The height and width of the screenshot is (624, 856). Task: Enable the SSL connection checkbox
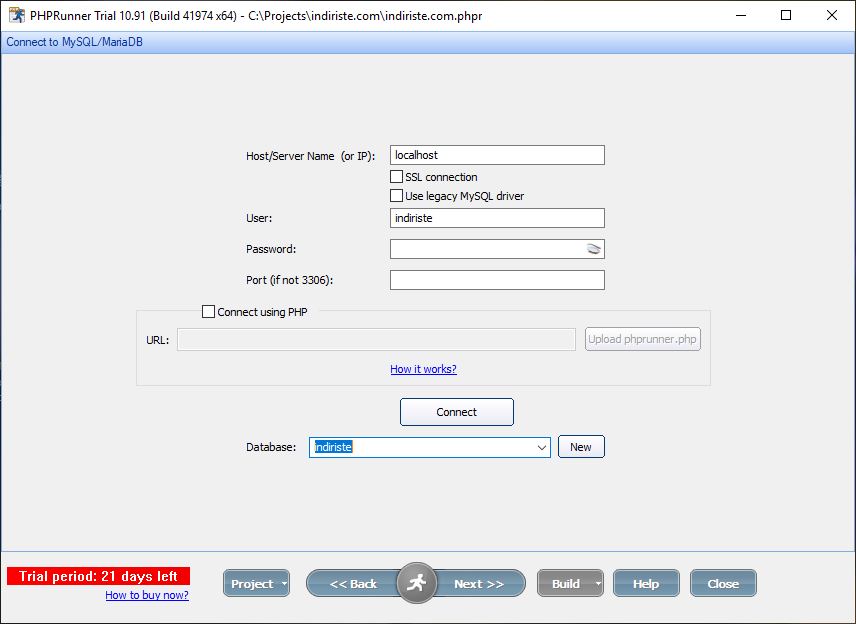tap(396, 177)
